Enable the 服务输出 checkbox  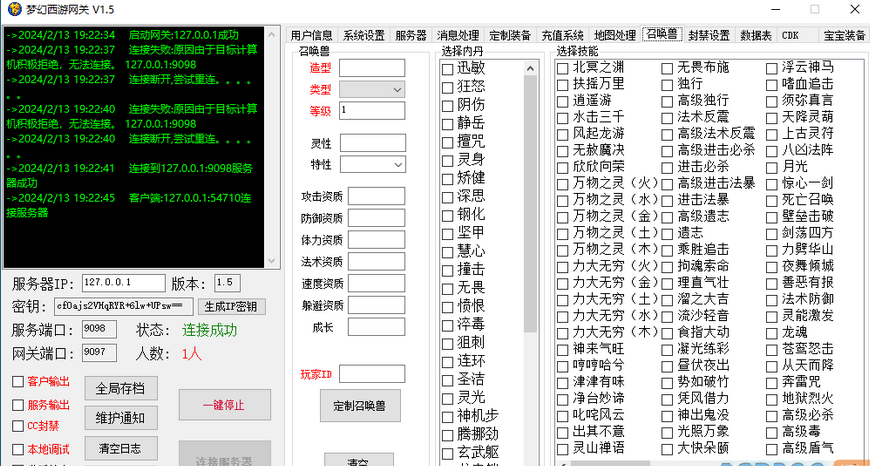point(18,405)
